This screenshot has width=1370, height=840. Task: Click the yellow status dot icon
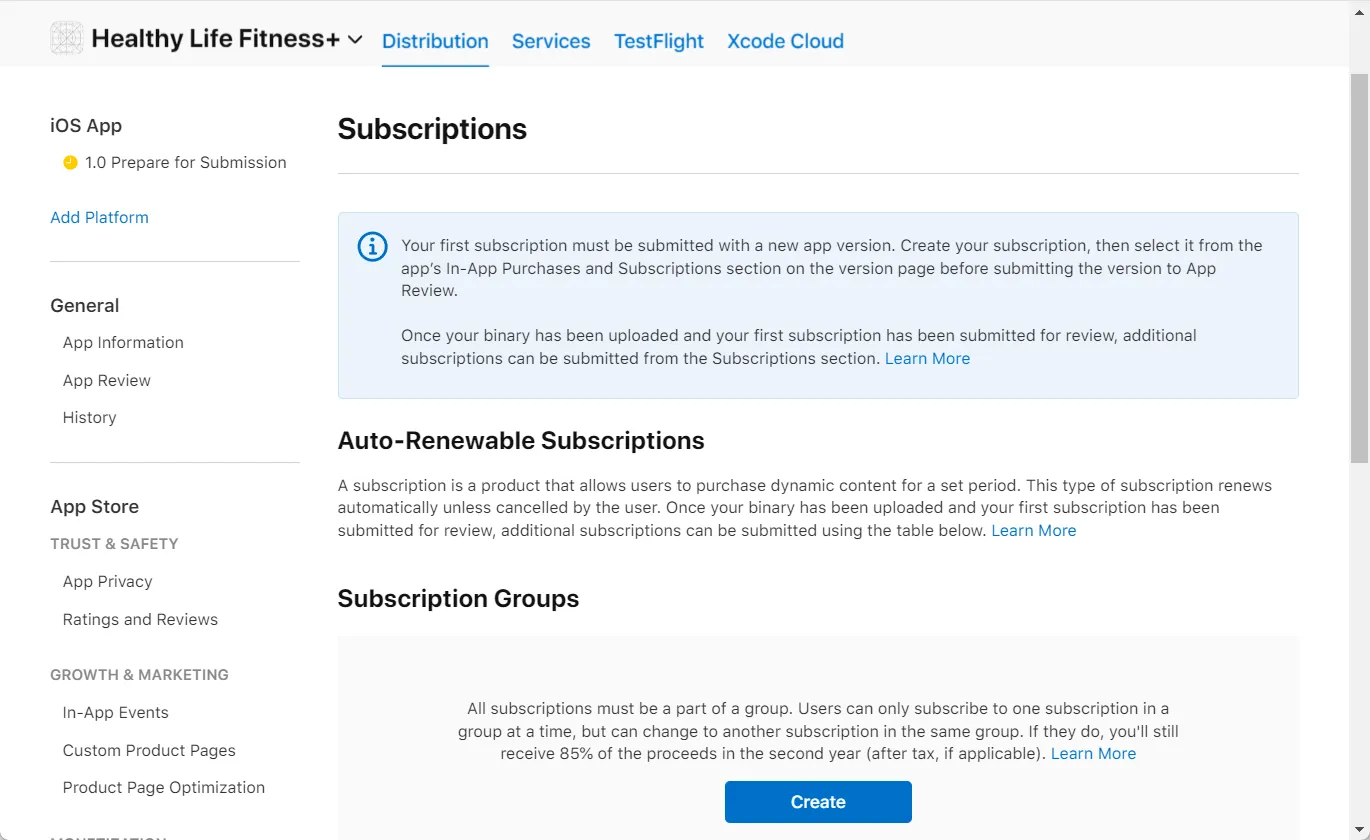pyautogui.click(x=70, y=162)
